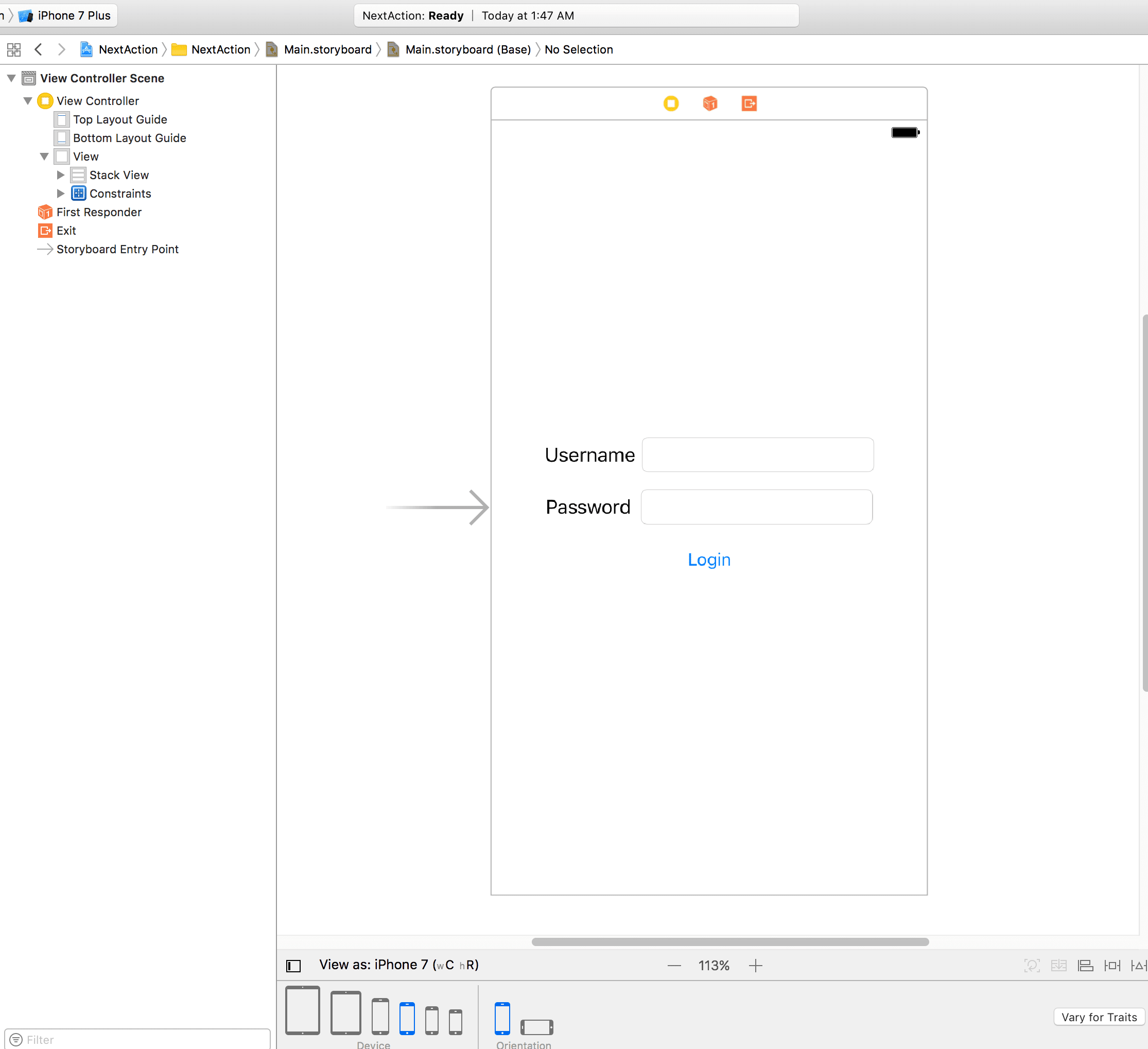Image resolution: width=1148 pixels, height=1049 pixels.
Task: Click the First Responder cube in scene dock
Action: pyautogui.click(x=709, y=103)
